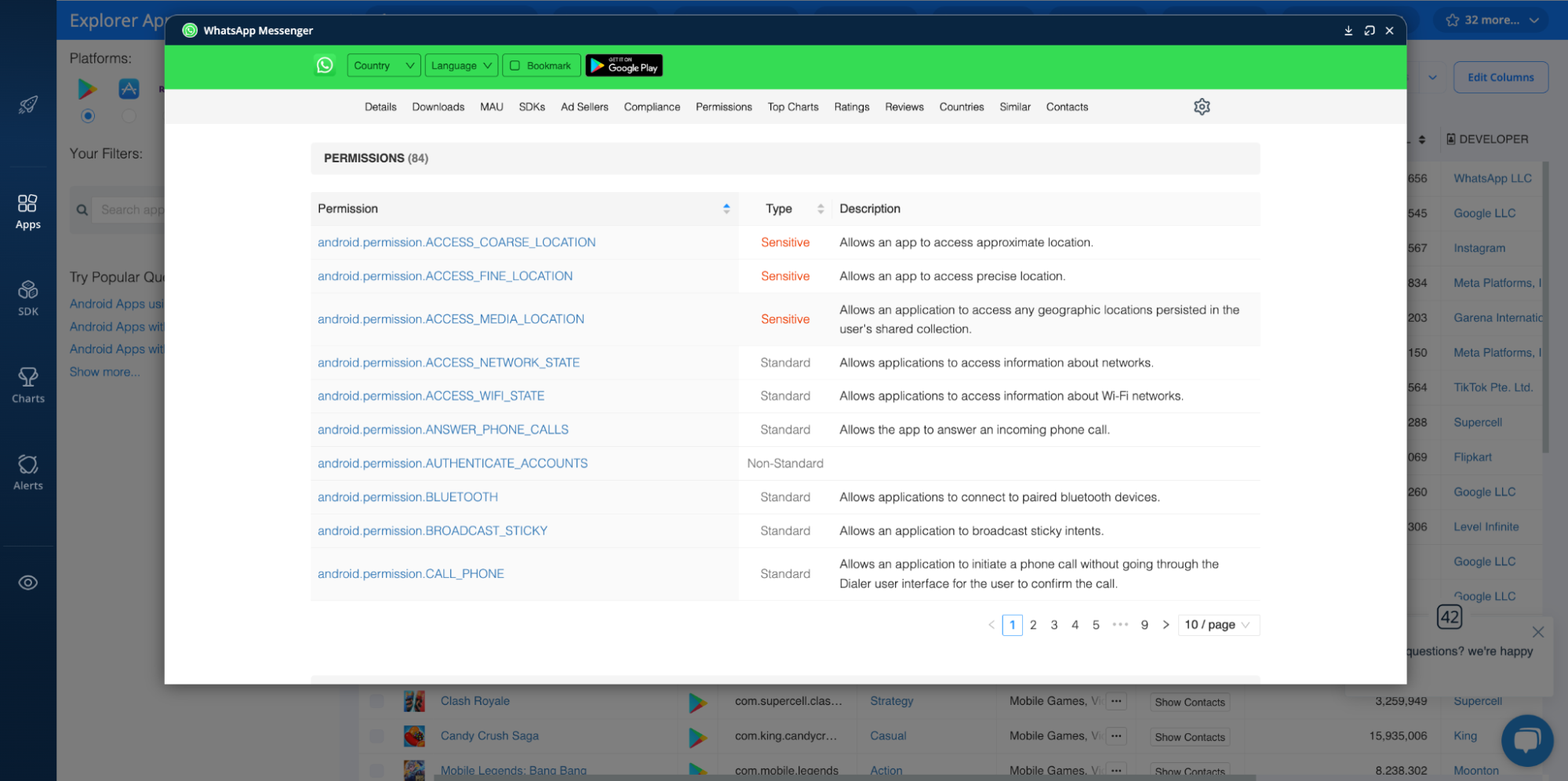Click the Candy Crush Saga app icon

point(414,736)
